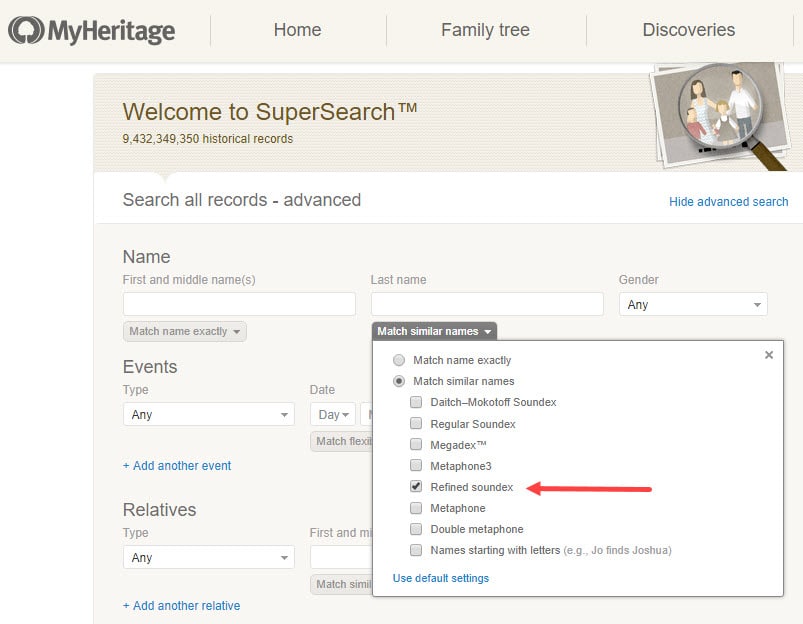Enable Names starting with letters checkbox
Viewport: 803px width, 624px height.
[416, 550]
